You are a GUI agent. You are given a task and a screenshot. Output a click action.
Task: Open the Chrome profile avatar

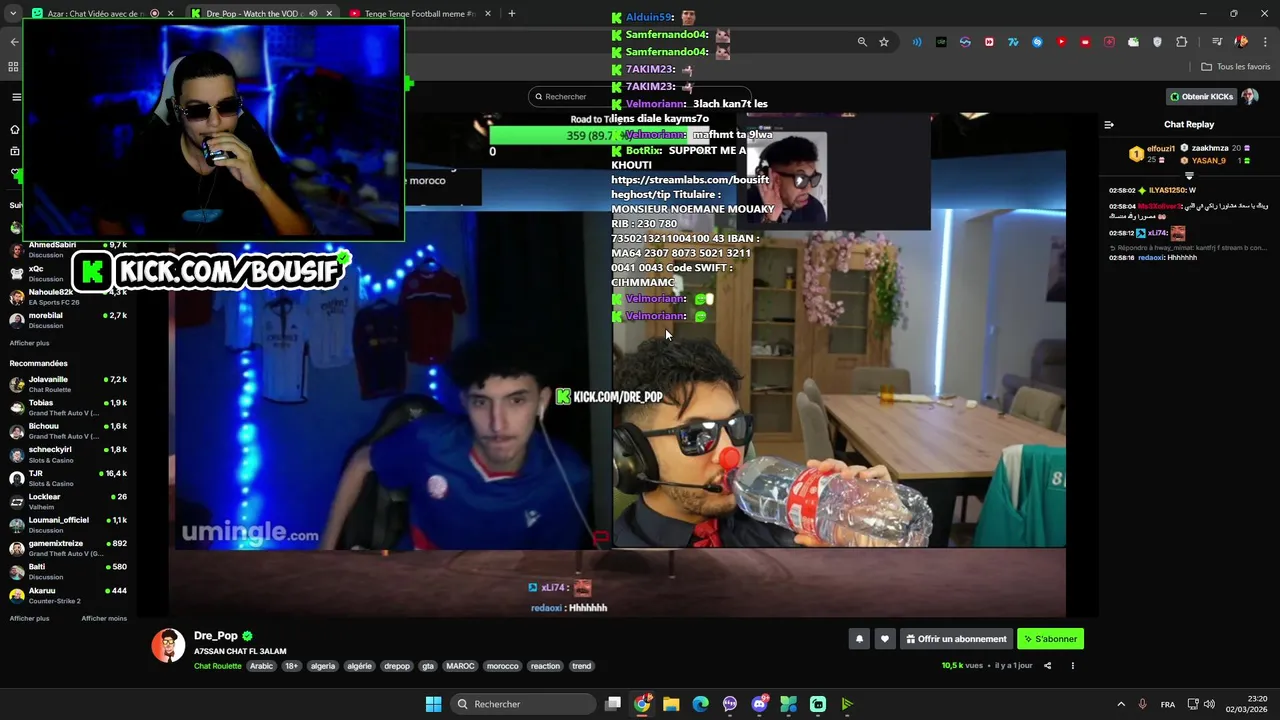coord(1241,42)
